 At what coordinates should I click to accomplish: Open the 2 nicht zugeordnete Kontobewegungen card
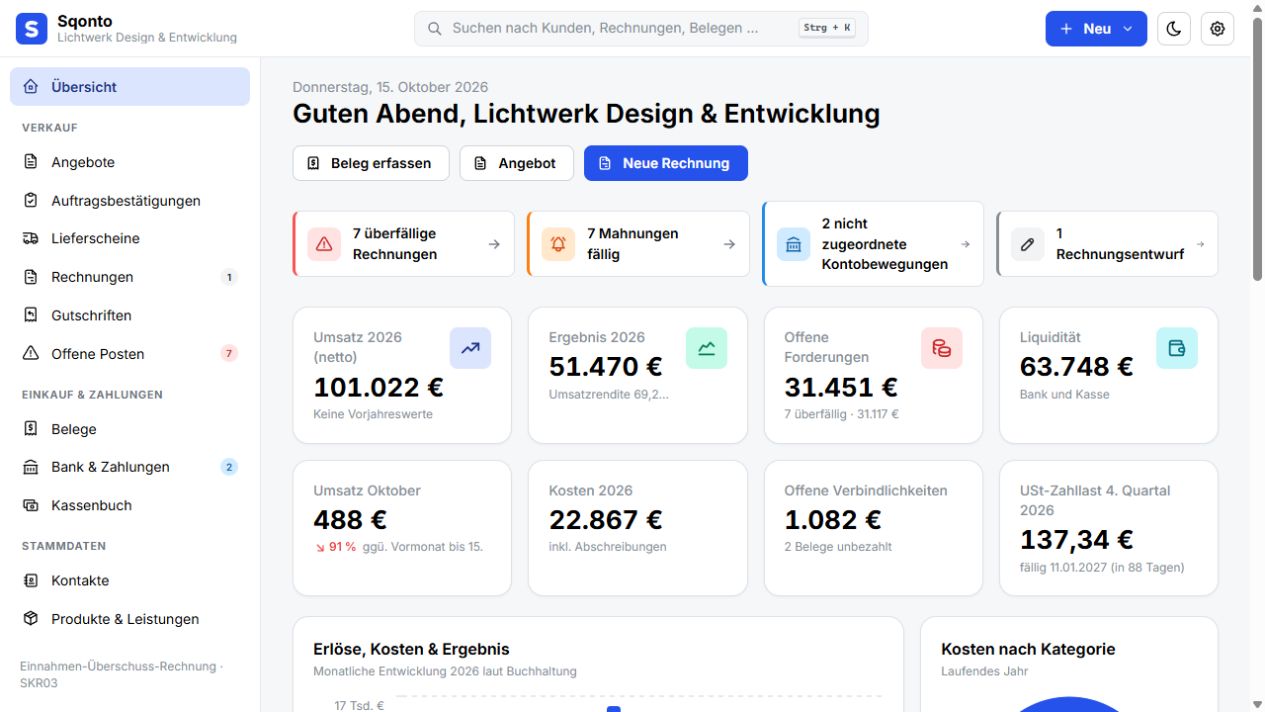pos(873,244)
